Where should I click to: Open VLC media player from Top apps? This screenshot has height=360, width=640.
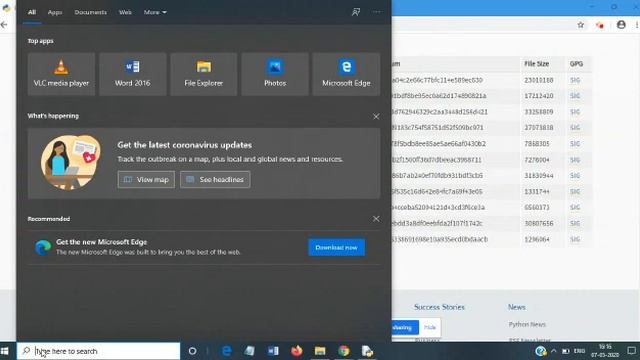coord(61,74)
